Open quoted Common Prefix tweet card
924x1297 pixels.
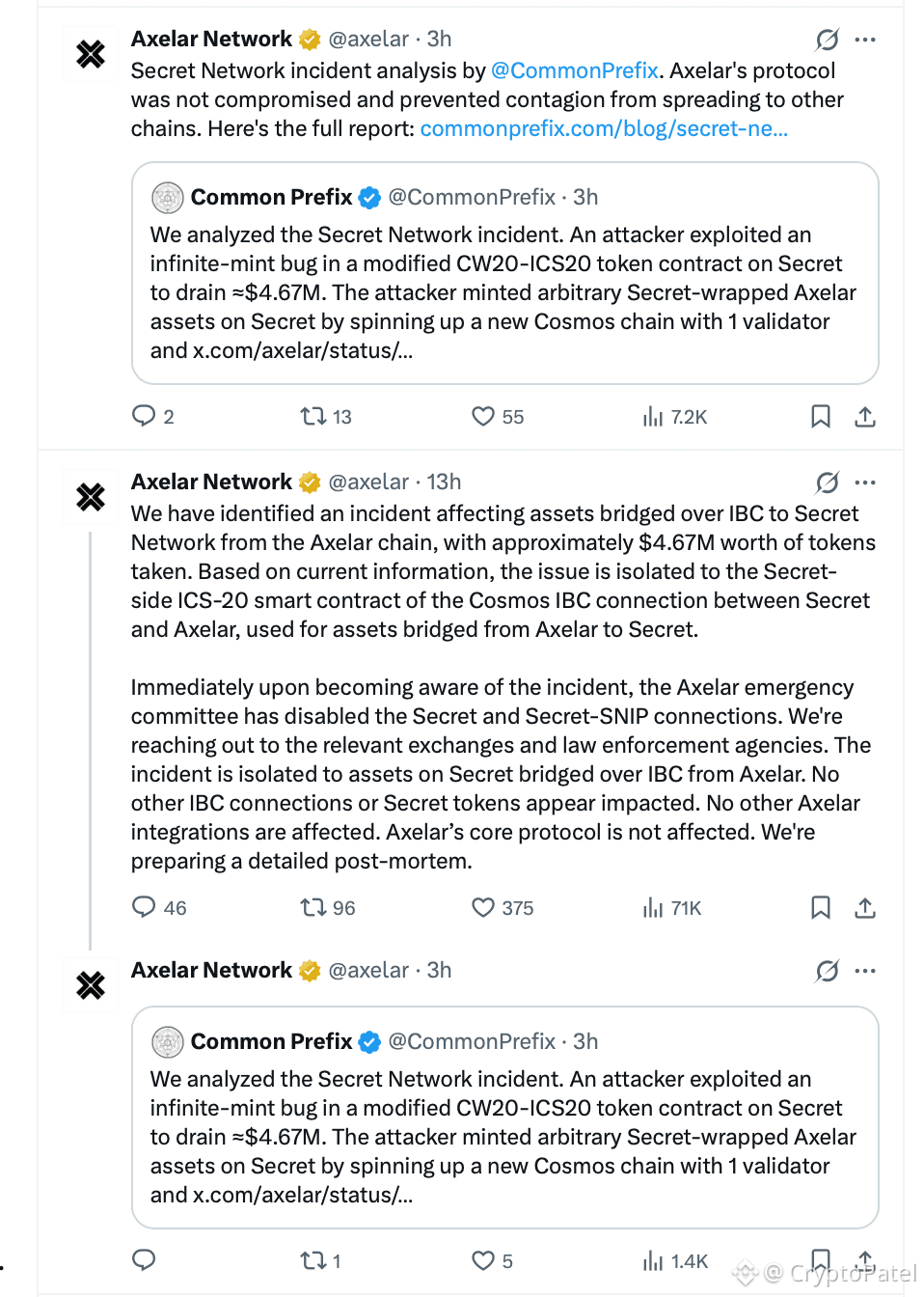point(505,273)
